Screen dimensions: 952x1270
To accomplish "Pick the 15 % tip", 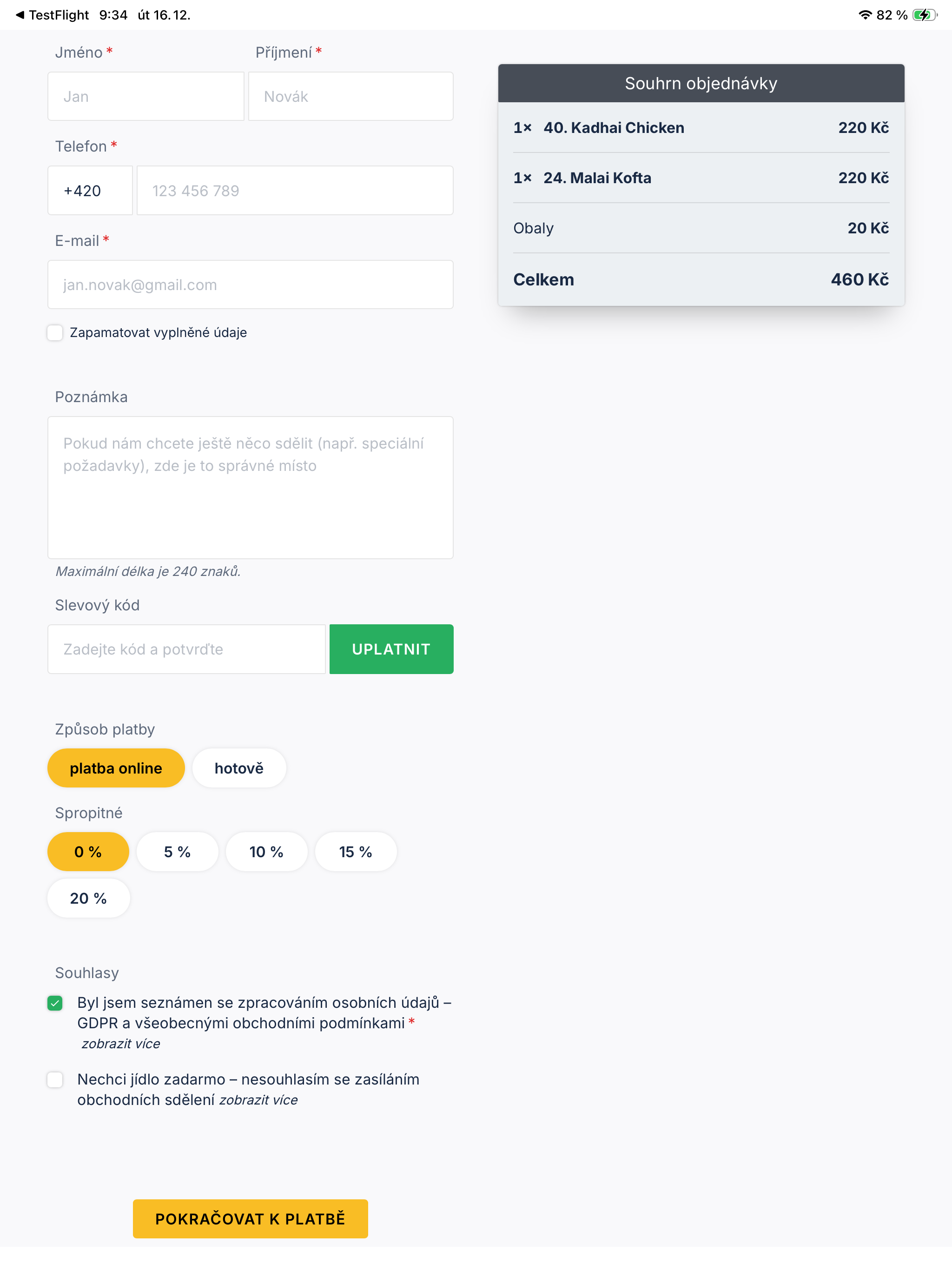I will coord(356,852).
